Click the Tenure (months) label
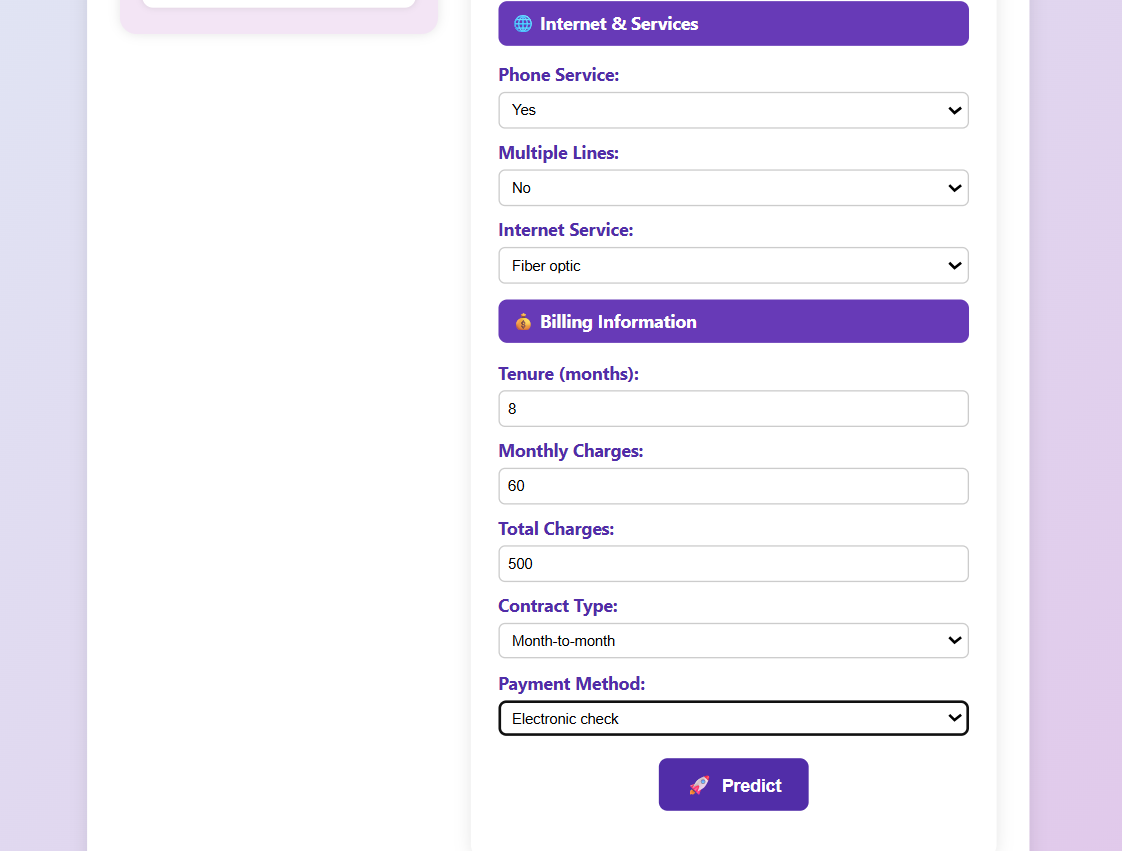 [x=568, y=374]
